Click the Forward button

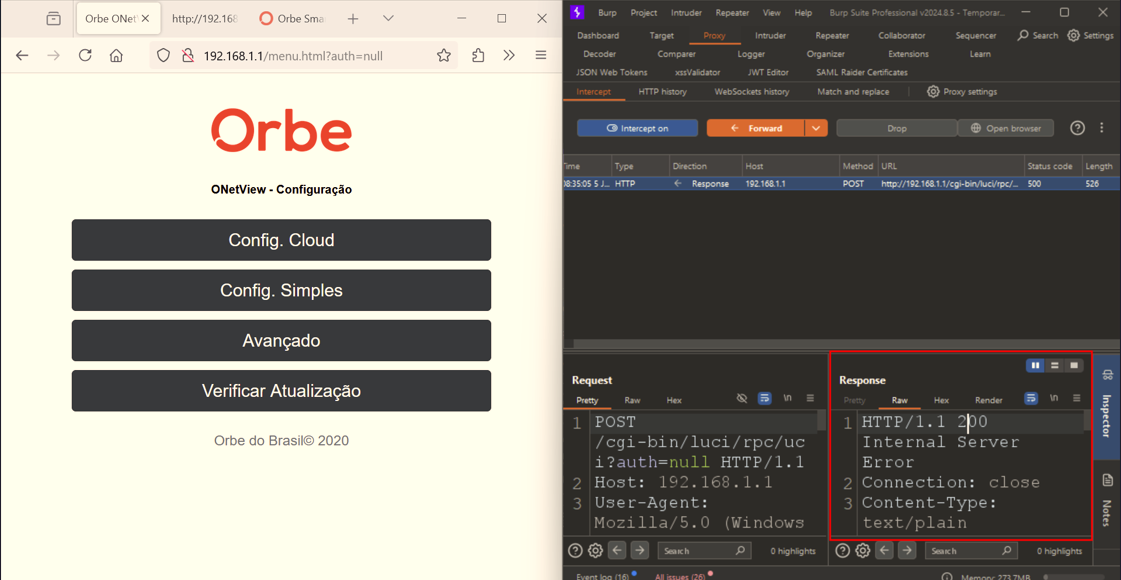tap(755, 128)
